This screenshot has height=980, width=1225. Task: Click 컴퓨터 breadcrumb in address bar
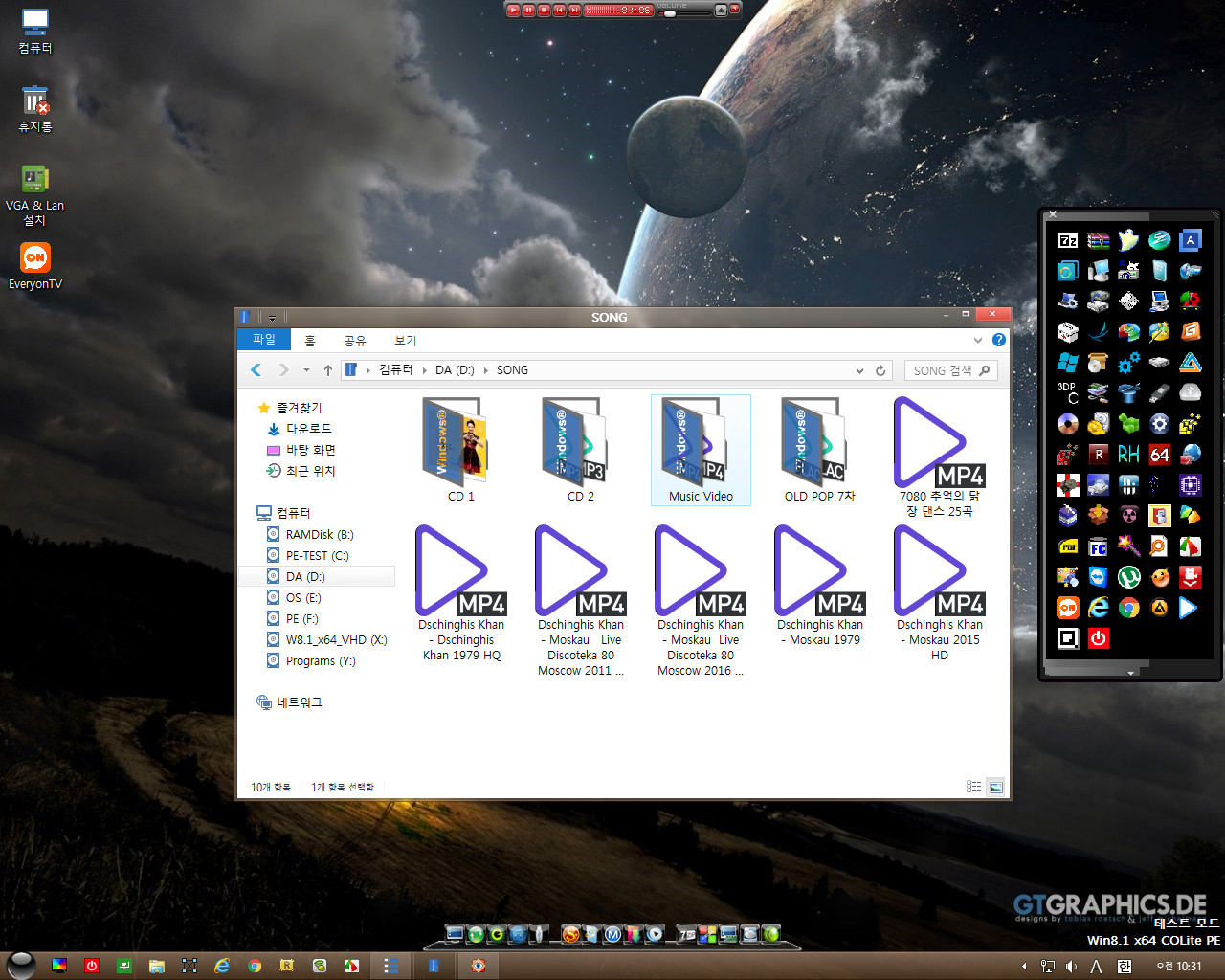(x=395, y=369)
